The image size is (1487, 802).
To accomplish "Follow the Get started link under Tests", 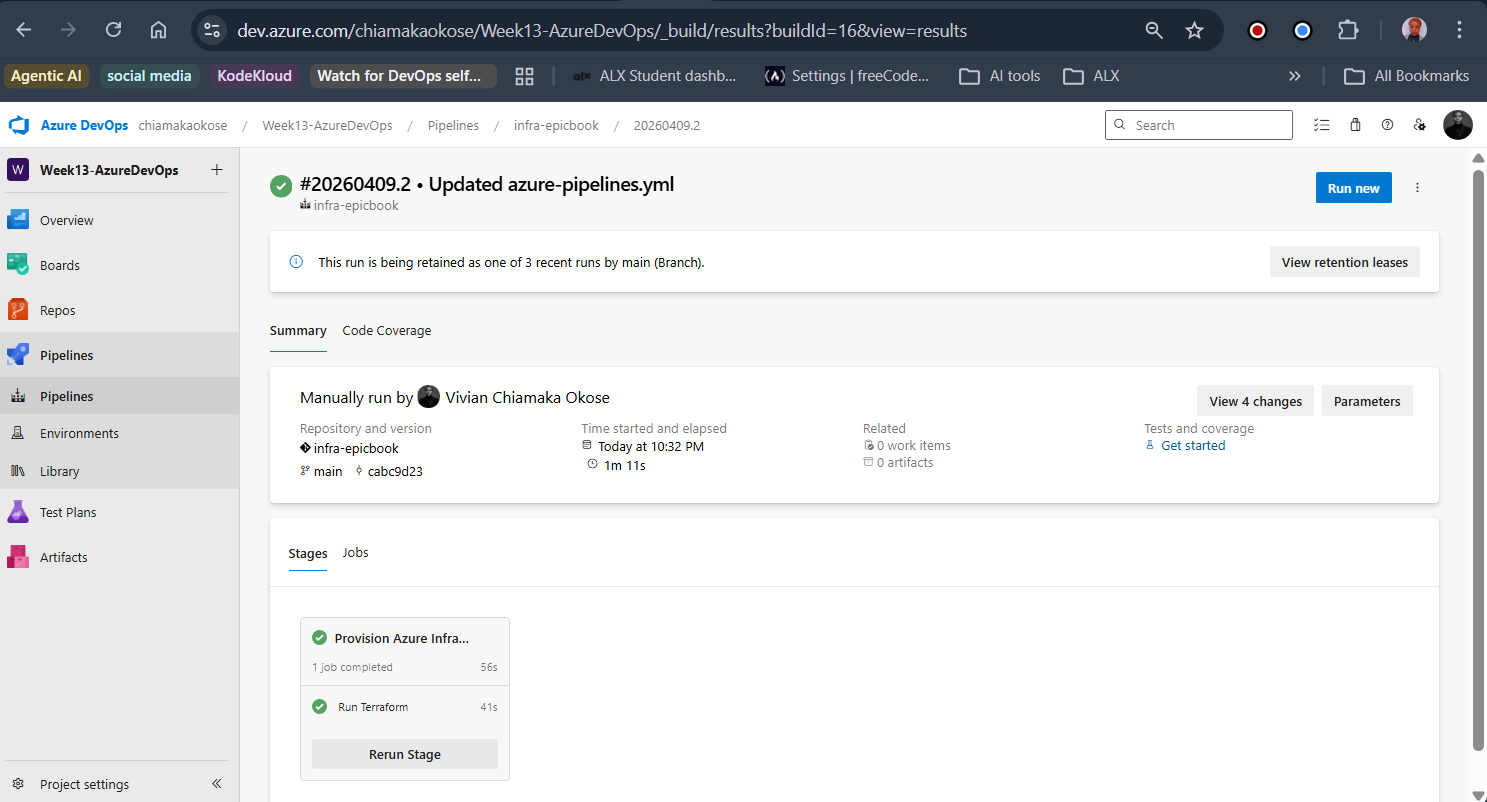I will pyautogui.click(x=1193, y=446).
